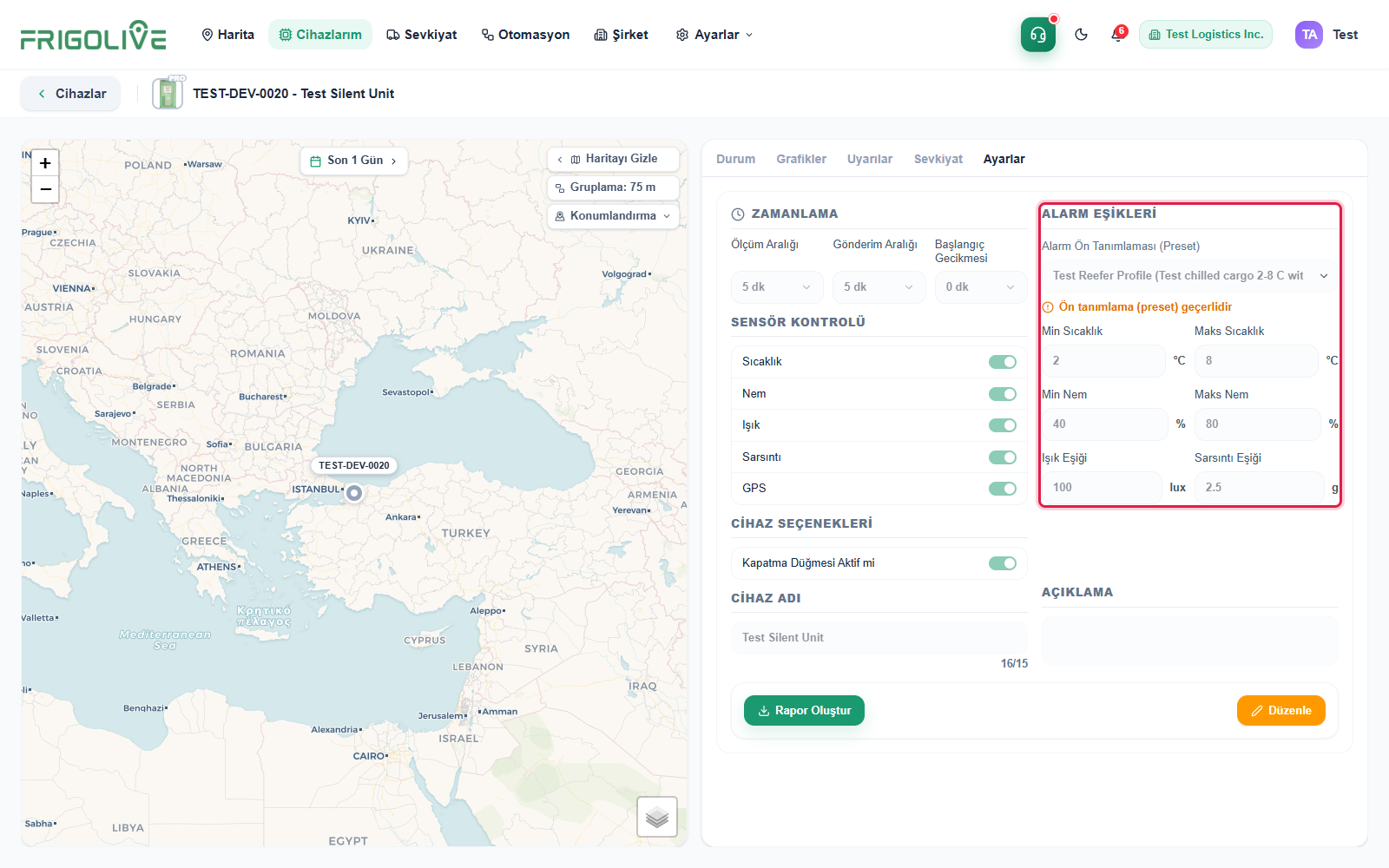Screen dimensions: 1389x868
Task: Open the Cihazlarım nav item
Action: [320, 35]
